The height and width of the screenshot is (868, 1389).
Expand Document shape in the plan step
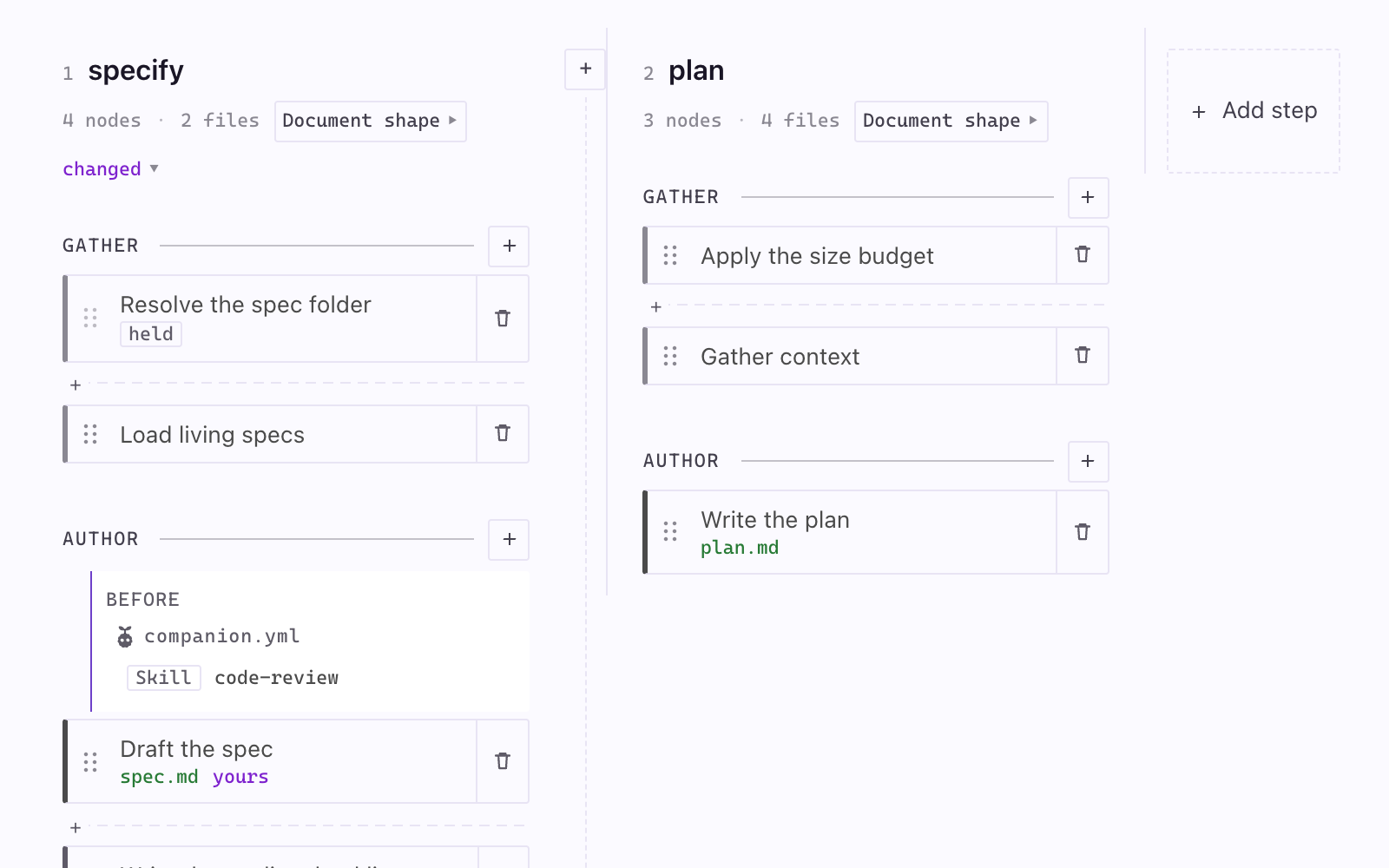(951, 121)
